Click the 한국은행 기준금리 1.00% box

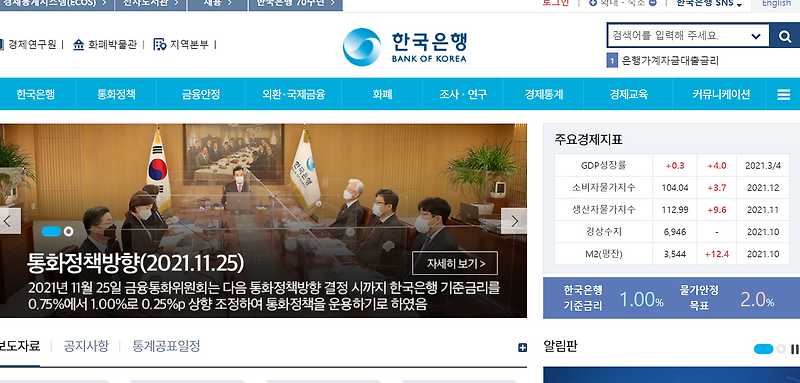pos(612,298)
